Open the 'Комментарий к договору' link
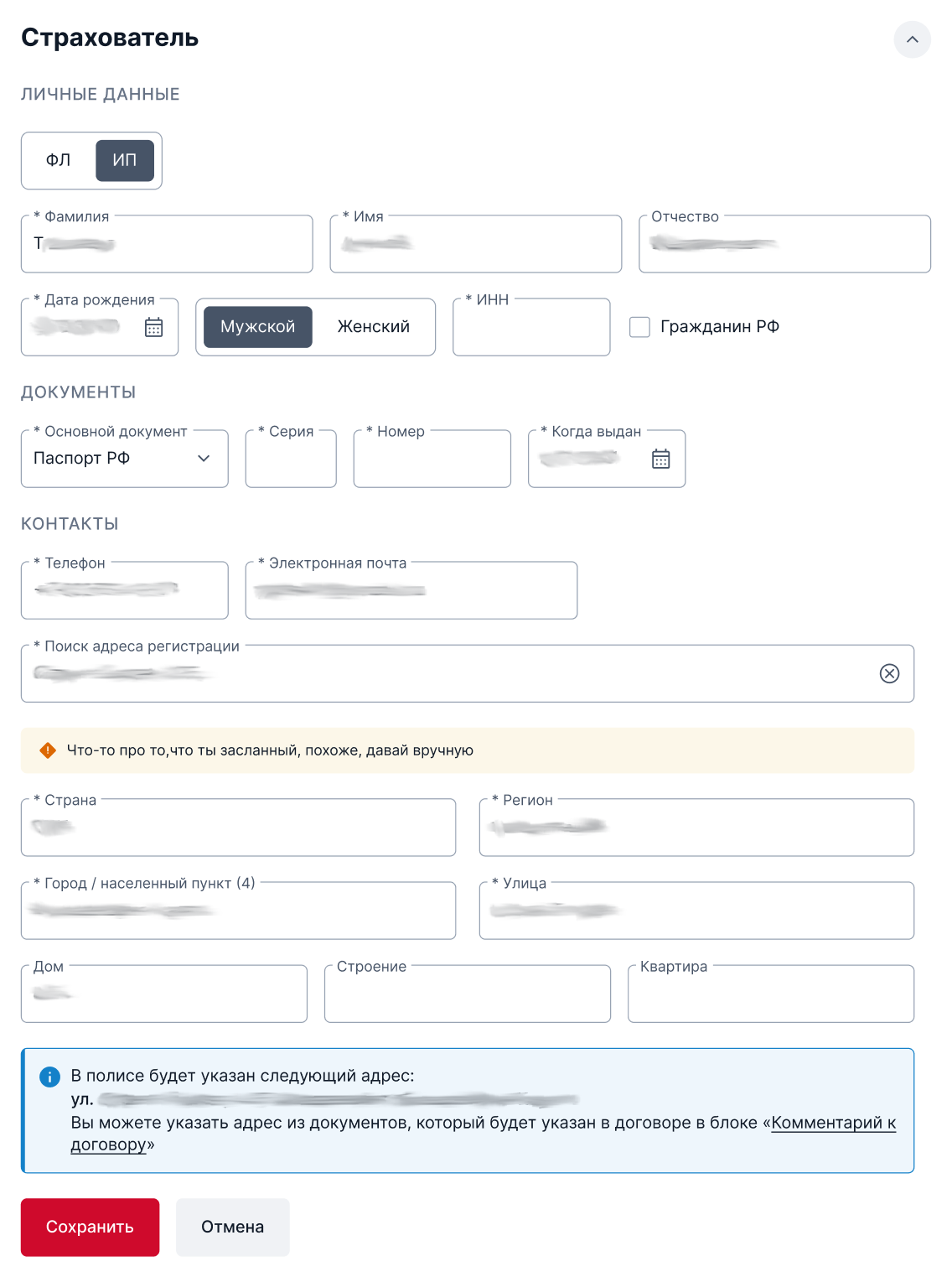 pos(833,1120)
